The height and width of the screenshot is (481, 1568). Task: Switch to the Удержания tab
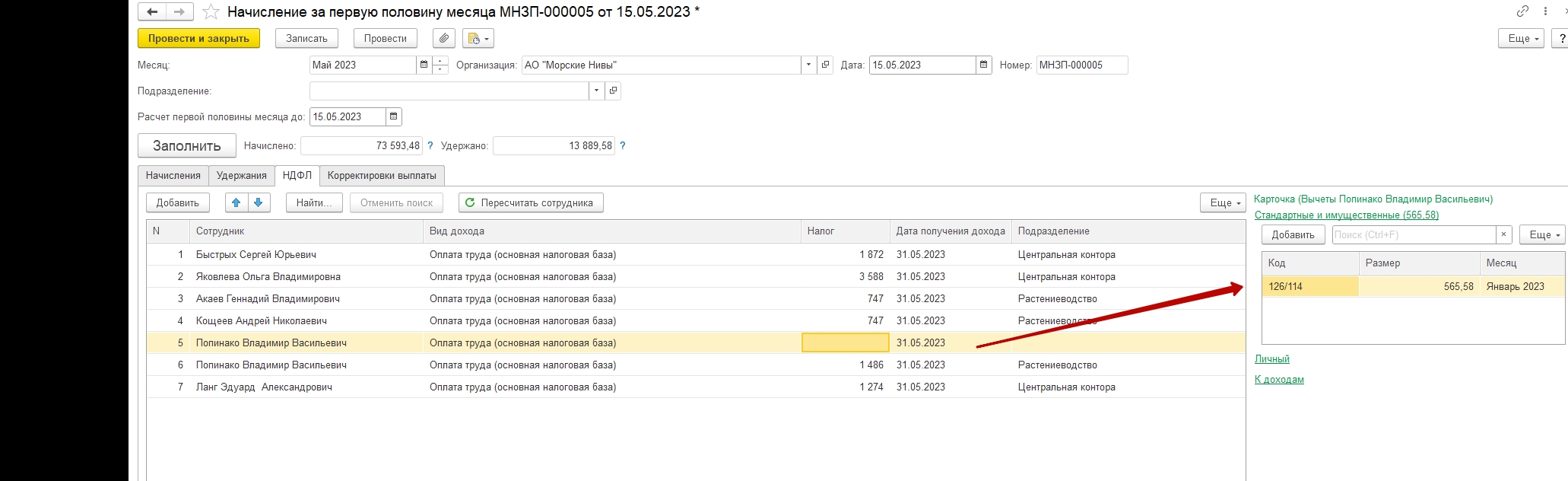(241, 176)
